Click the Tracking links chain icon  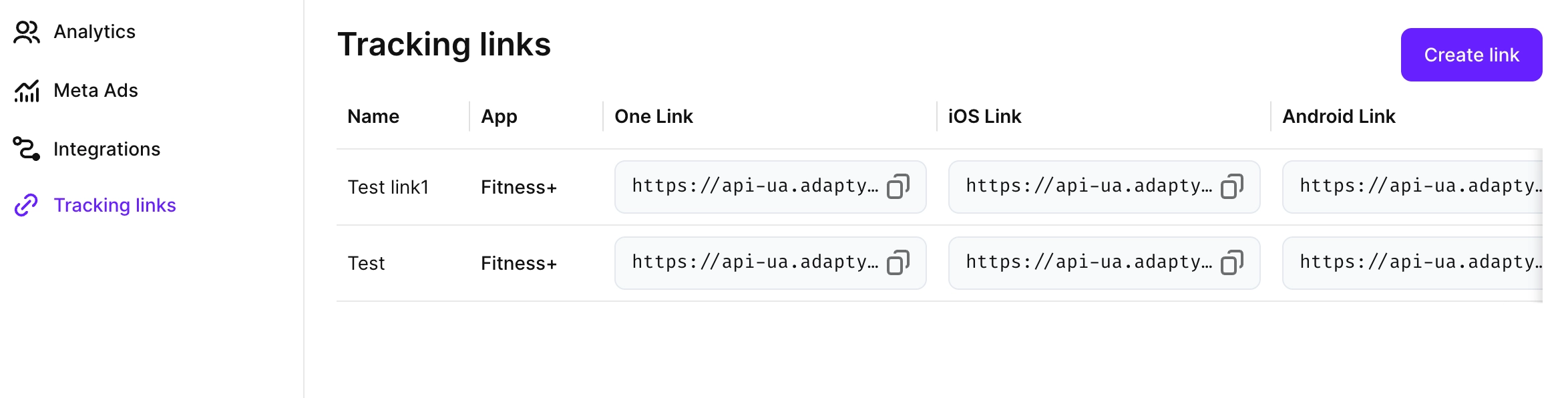26,205
